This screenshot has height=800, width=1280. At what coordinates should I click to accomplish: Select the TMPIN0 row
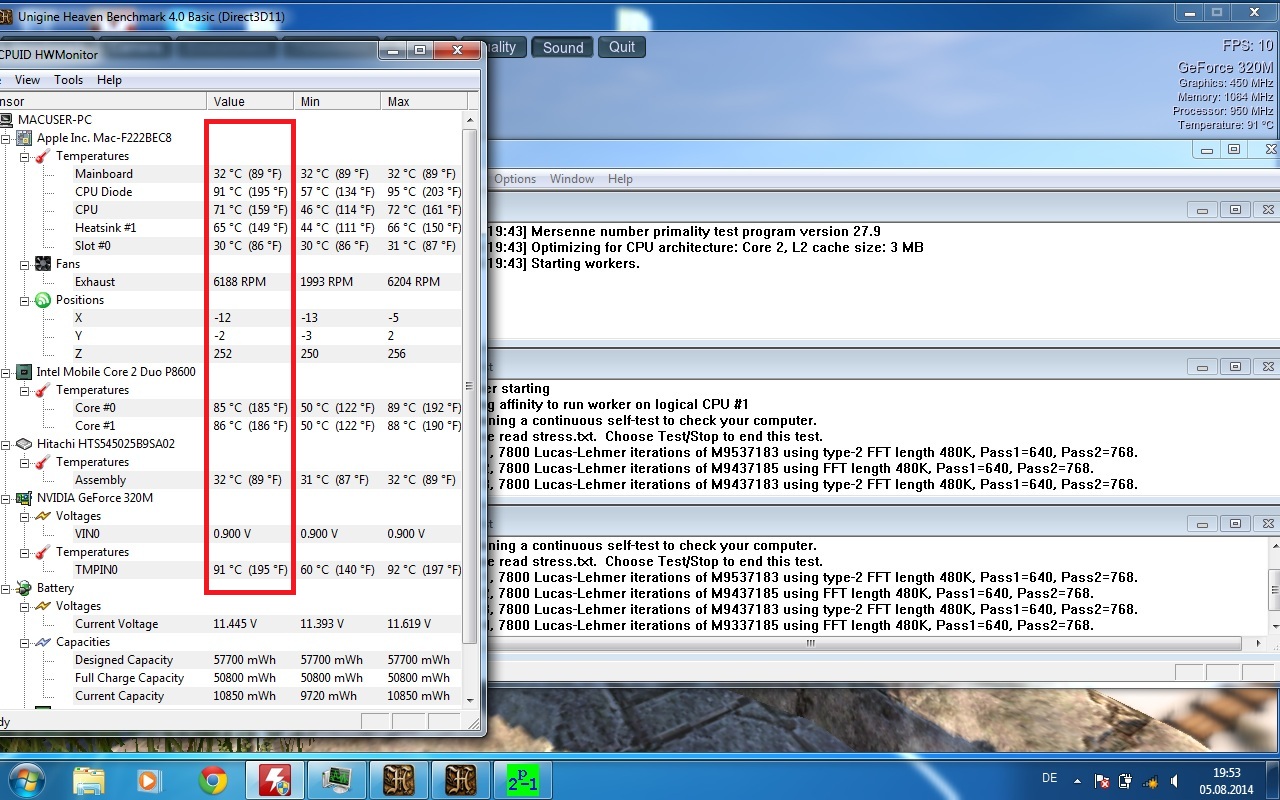(x=231, y=570)
